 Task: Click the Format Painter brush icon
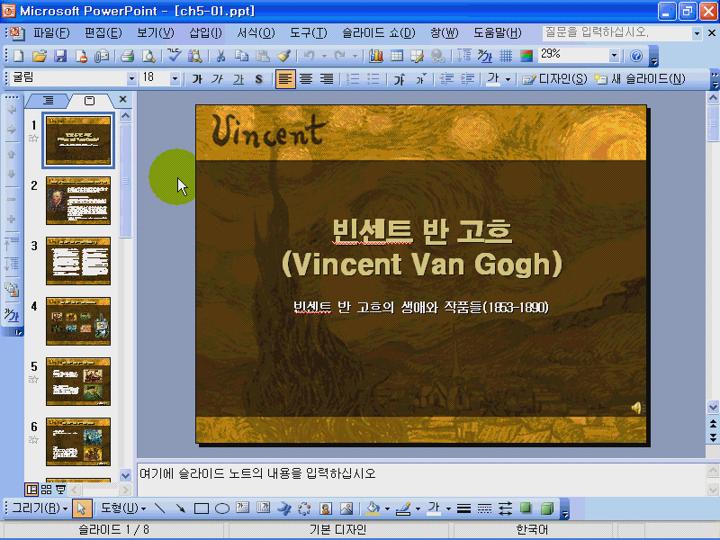[x=284, y=56]
